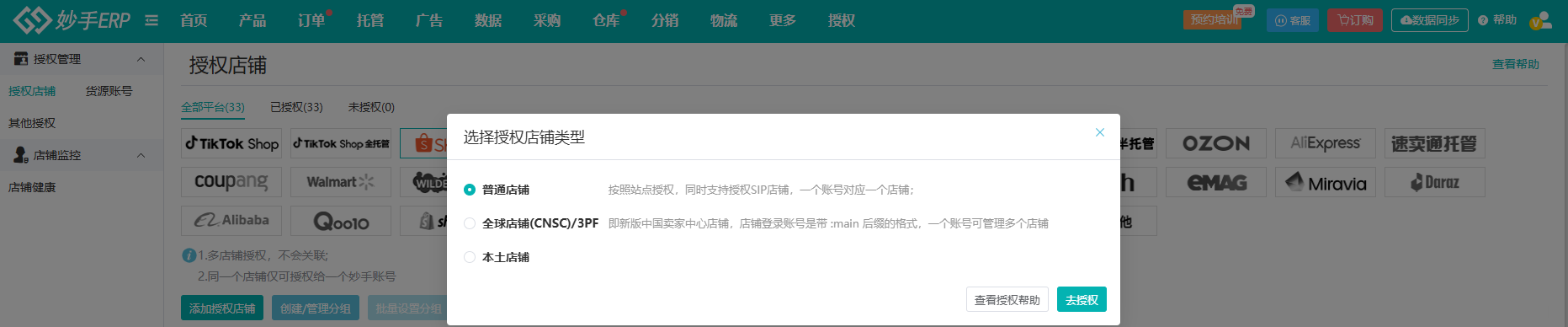Close the 选择授权店铺类型 dialog
This screenshot has height=327, width=1568.
click(x=1099, y=132)
